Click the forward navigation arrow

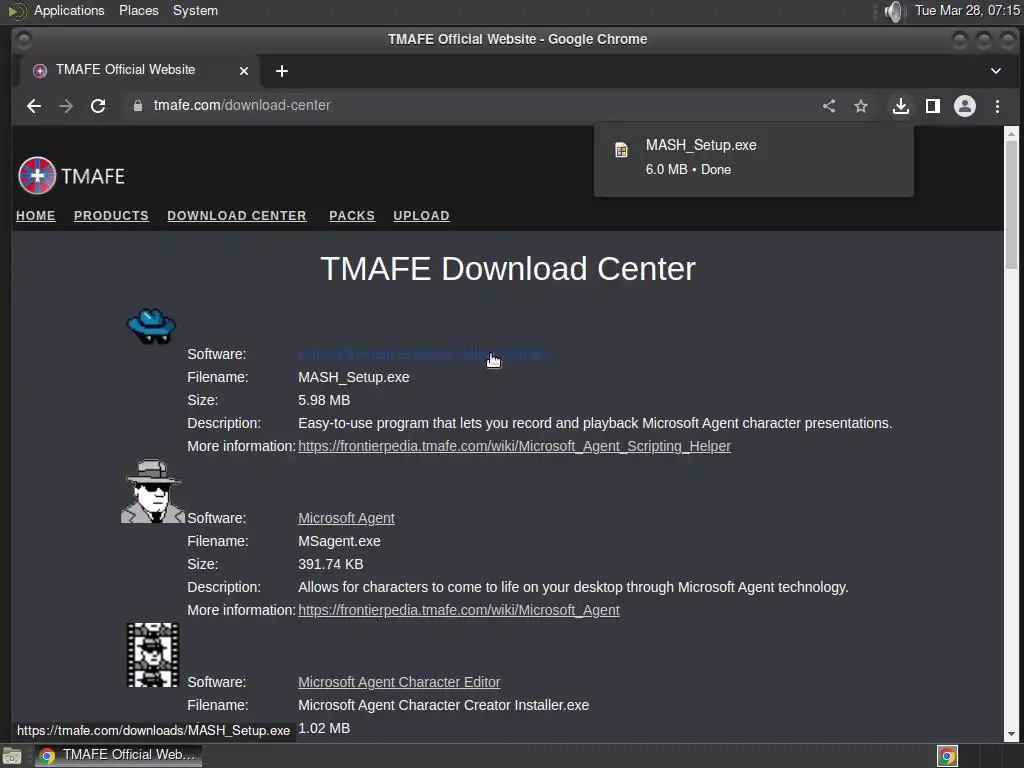(66, 106)
